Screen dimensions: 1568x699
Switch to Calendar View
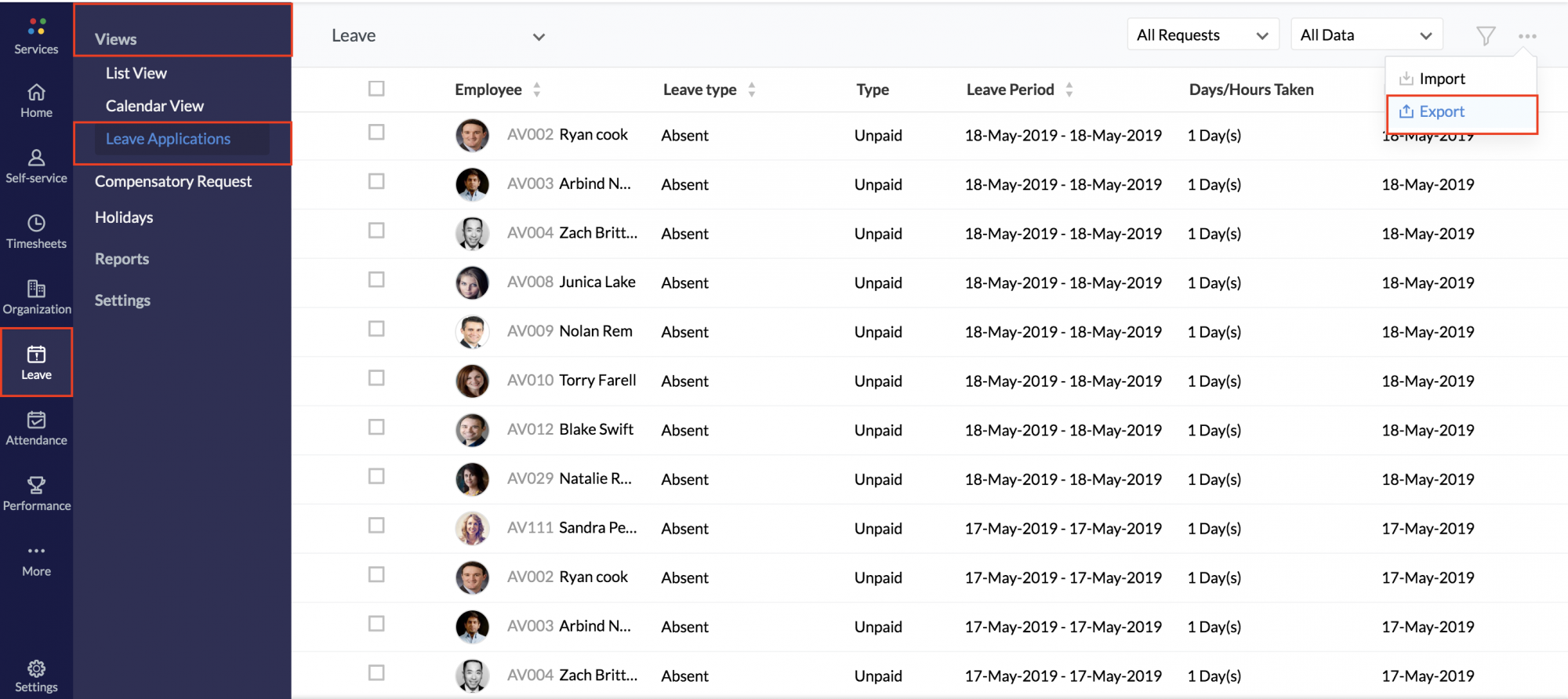click(154, 106)
